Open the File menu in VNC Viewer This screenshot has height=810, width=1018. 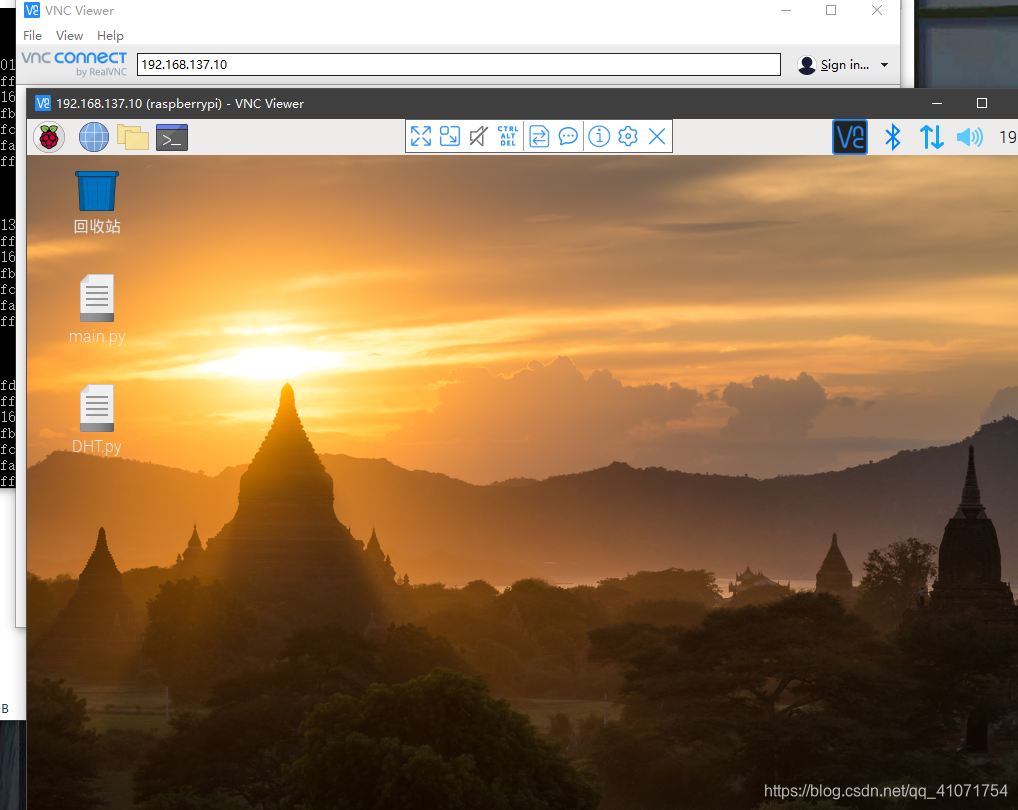pos(32,36)
